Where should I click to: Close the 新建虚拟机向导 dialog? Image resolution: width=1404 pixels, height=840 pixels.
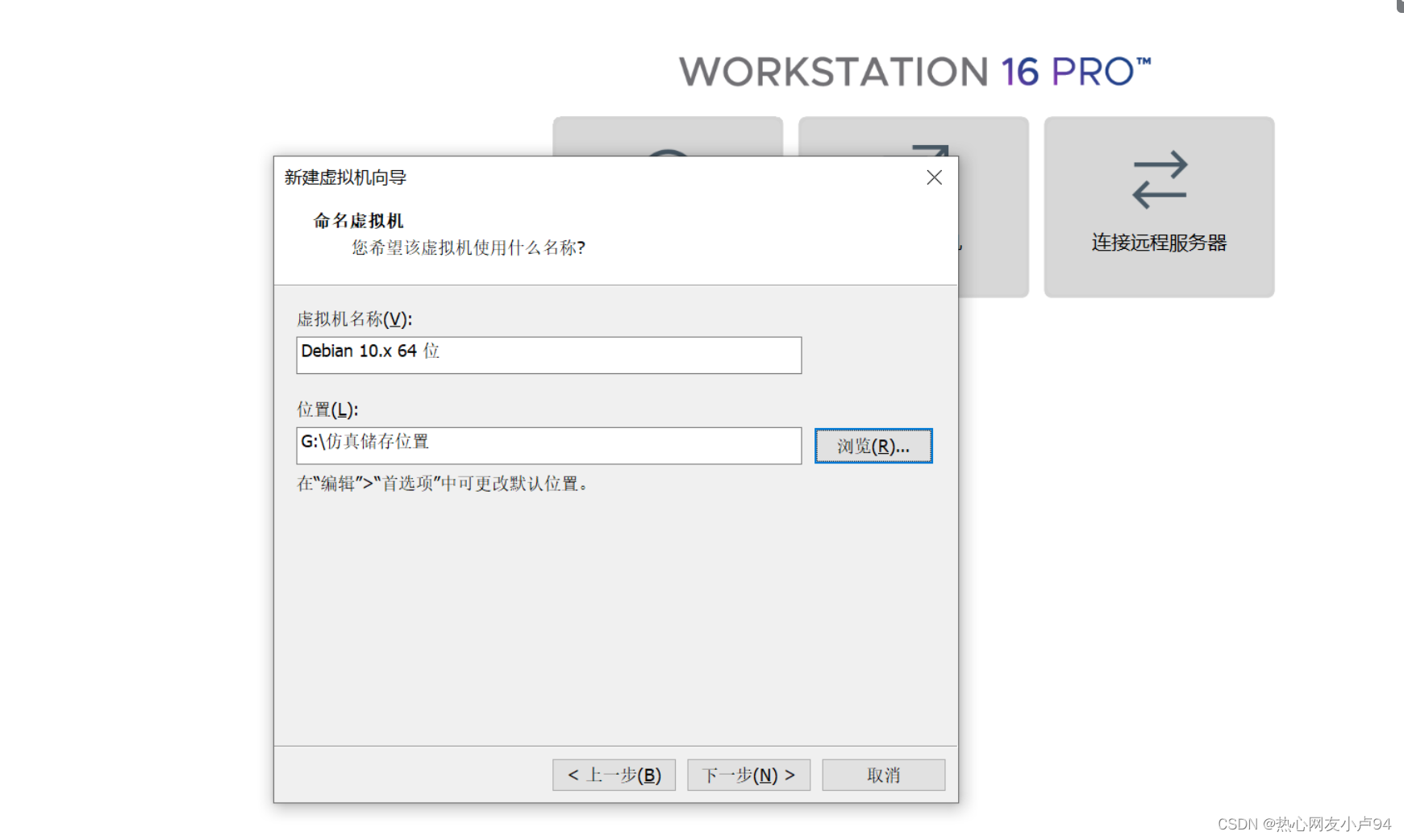tap(934, 177)
